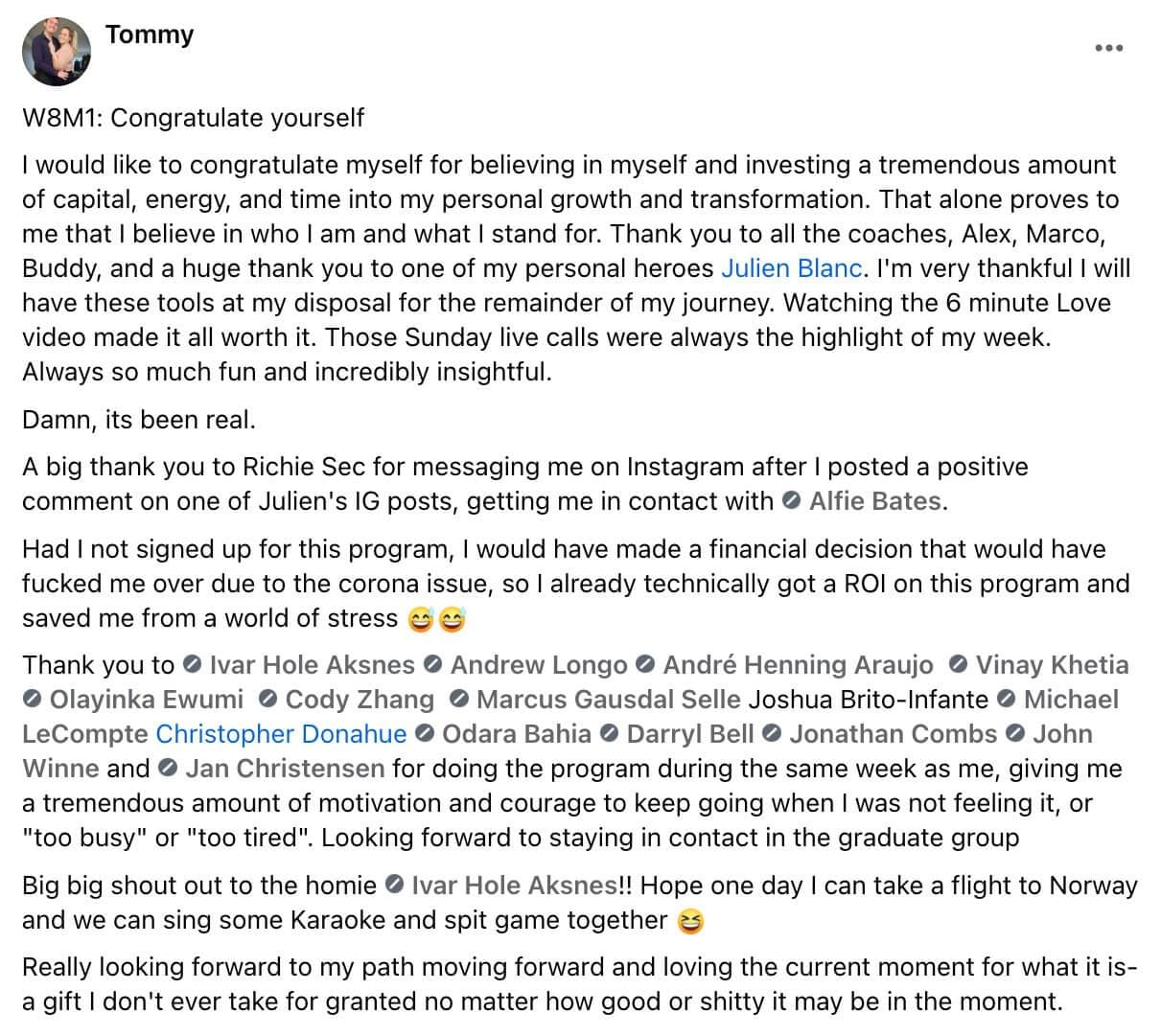The image size is (1161, 1036).
Task: Open the post options three-dot menu
Action: pyautogui.click(x=1107, y=48)
